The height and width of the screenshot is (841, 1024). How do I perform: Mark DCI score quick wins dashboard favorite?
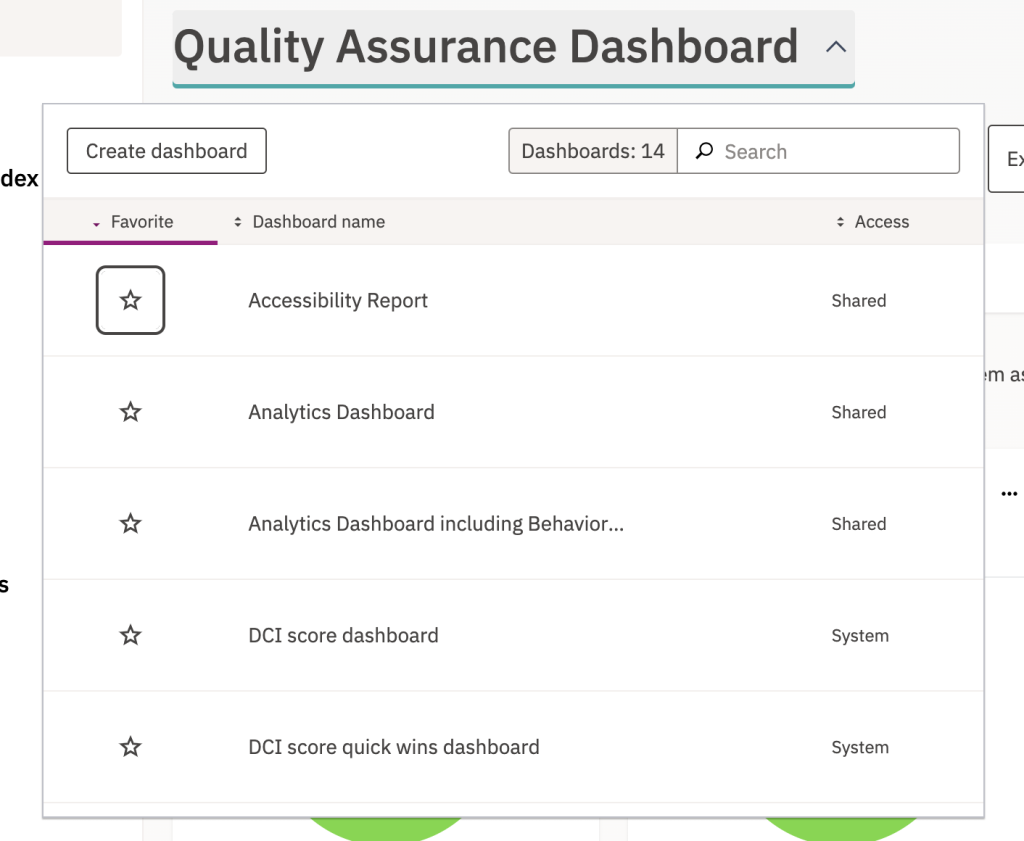pos(130,747)
